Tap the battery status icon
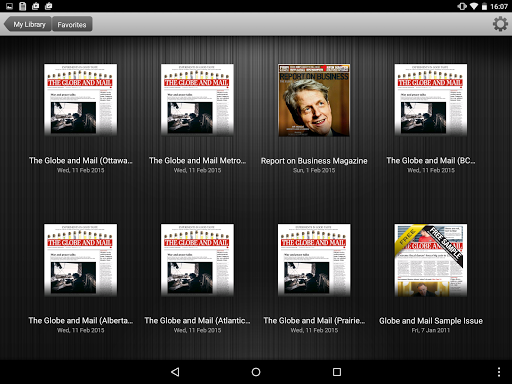512x384 pixels. (x=484, y=6)
